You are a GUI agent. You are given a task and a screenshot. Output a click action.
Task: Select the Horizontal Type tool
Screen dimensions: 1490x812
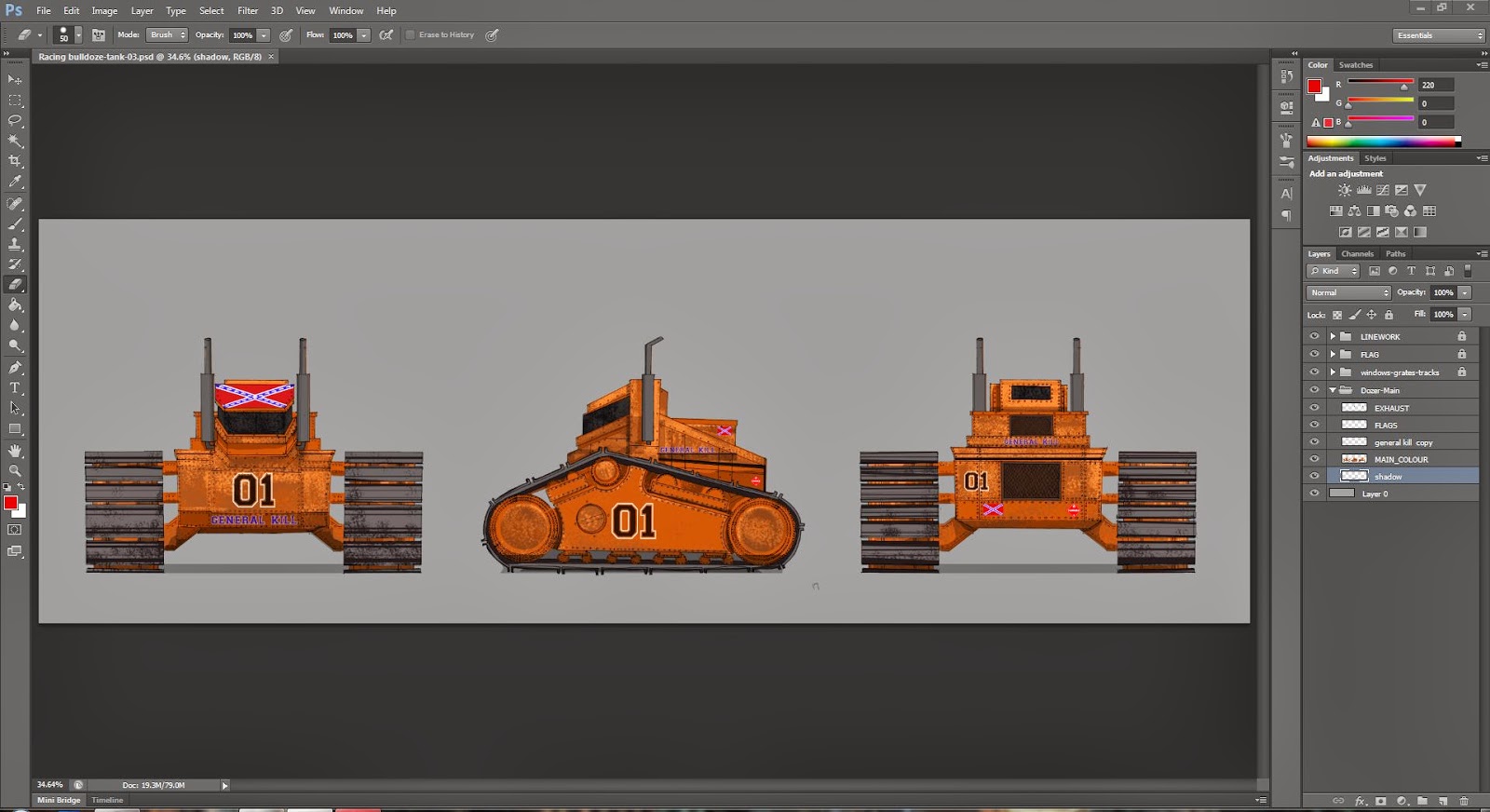pos(15,387)
